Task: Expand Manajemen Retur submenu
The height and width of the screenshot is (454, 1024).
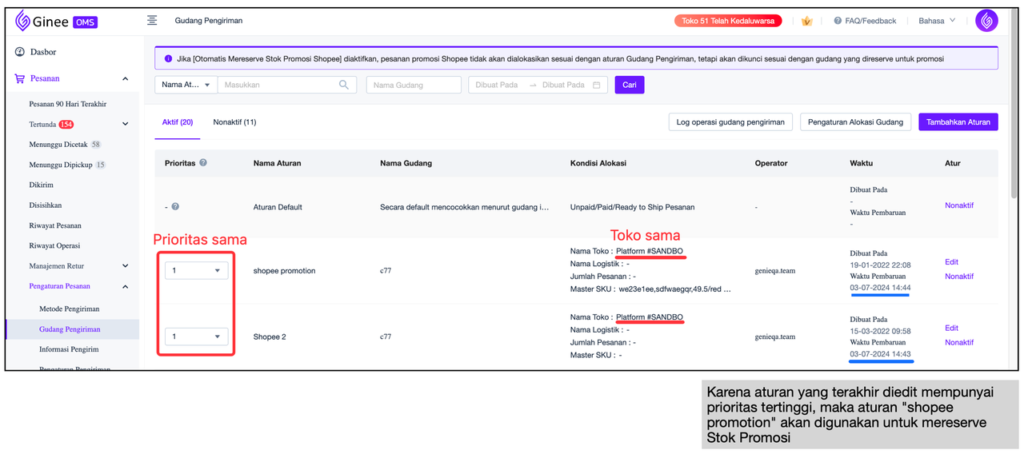Action: [125, 266]
